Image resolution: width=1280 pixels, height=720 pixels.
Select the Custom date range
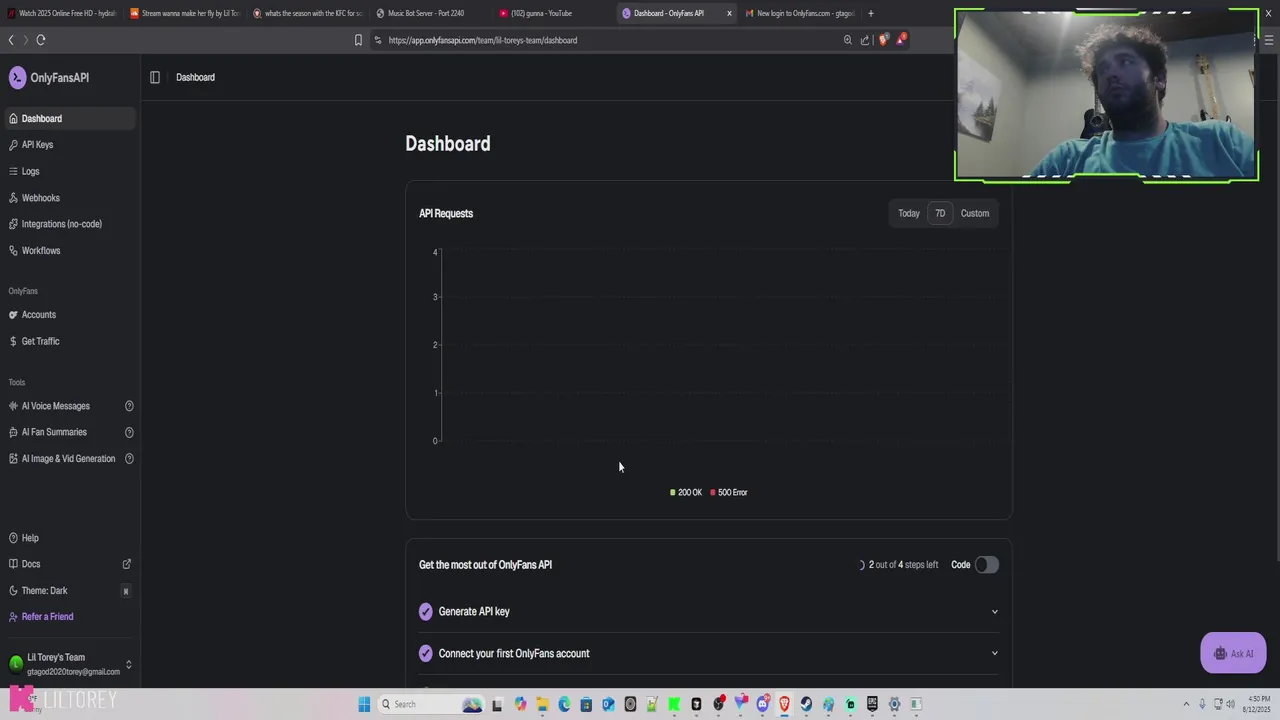(975, 213)
